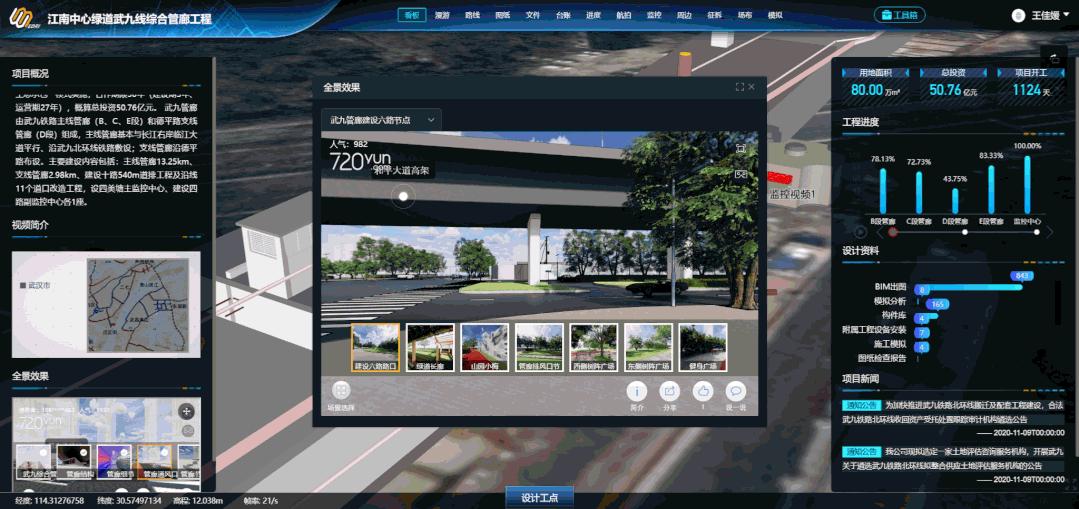Click the grey VR icon in small panorama
Viewport: 1079px width, 509px height.
coord(187,431)
